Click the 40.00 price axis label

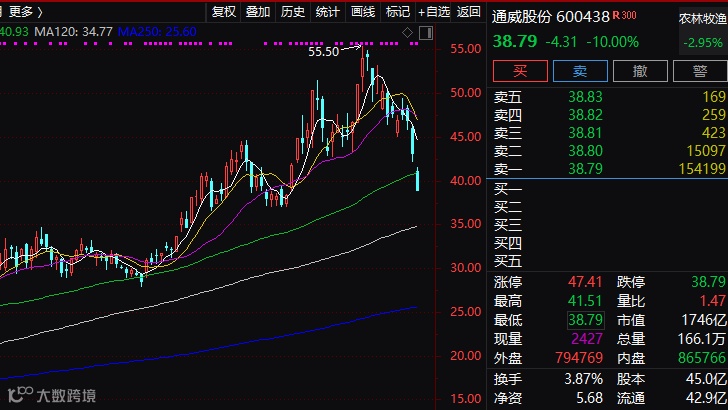465,180
